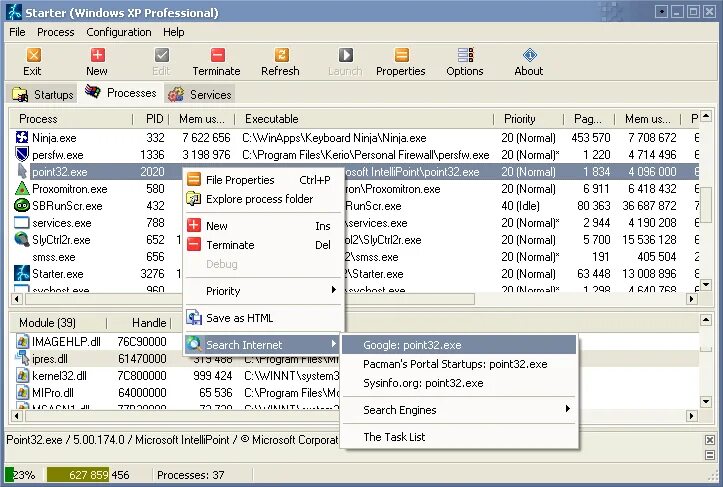The image size is (723, 487).
Task: Click the point32.exe cursor icon
Action: coord(22,172)
